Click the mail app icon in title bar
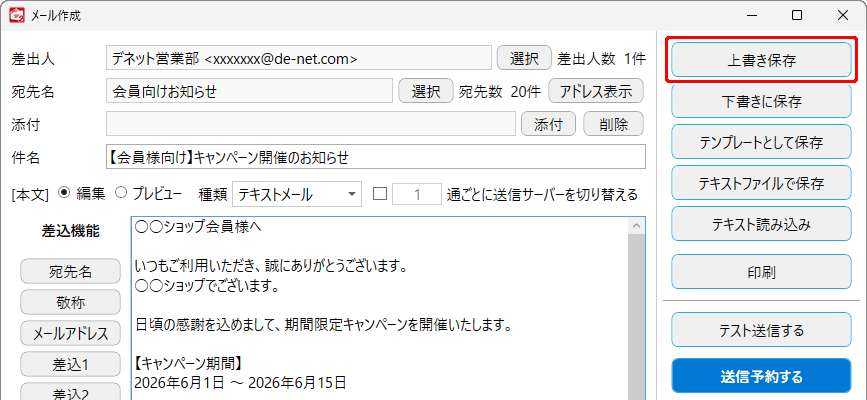The height and width of the screenshot is (400, 867). point(17,15)
